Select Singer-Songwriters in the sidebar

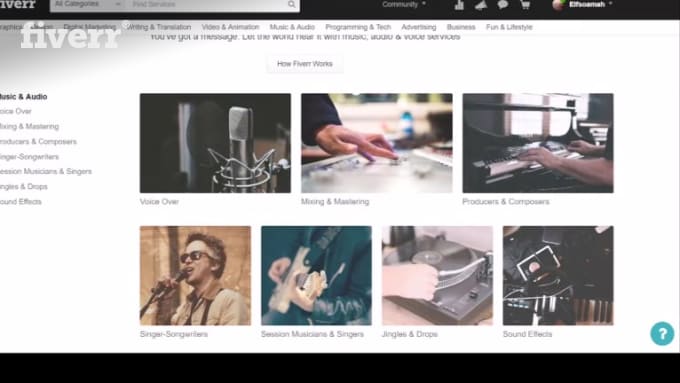pos(29,157)
